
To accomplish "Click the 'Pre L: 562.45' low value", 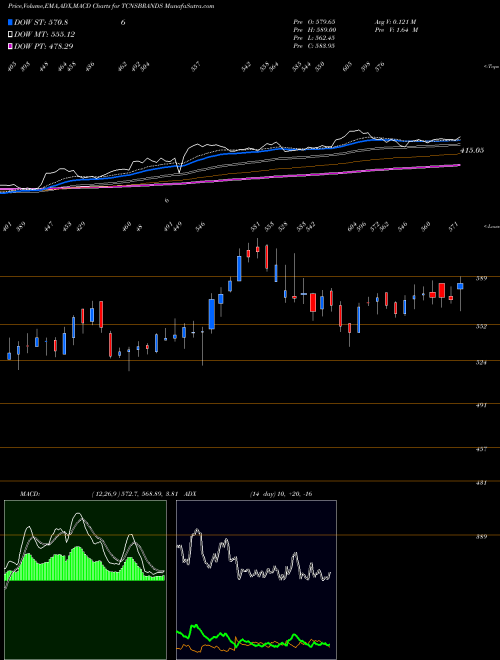I will click(314, 38).
